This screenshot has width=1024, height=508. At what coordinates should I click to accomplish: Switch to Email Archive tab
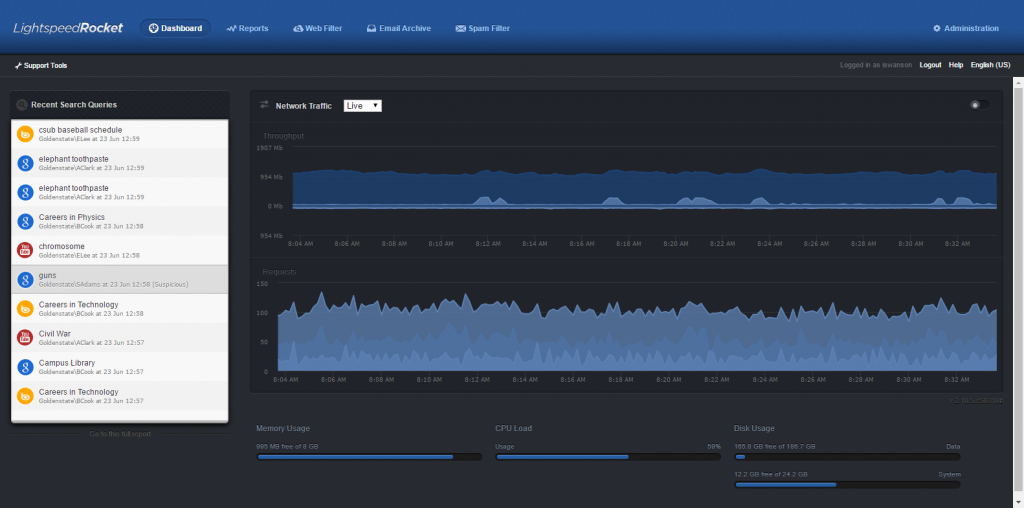398,28
